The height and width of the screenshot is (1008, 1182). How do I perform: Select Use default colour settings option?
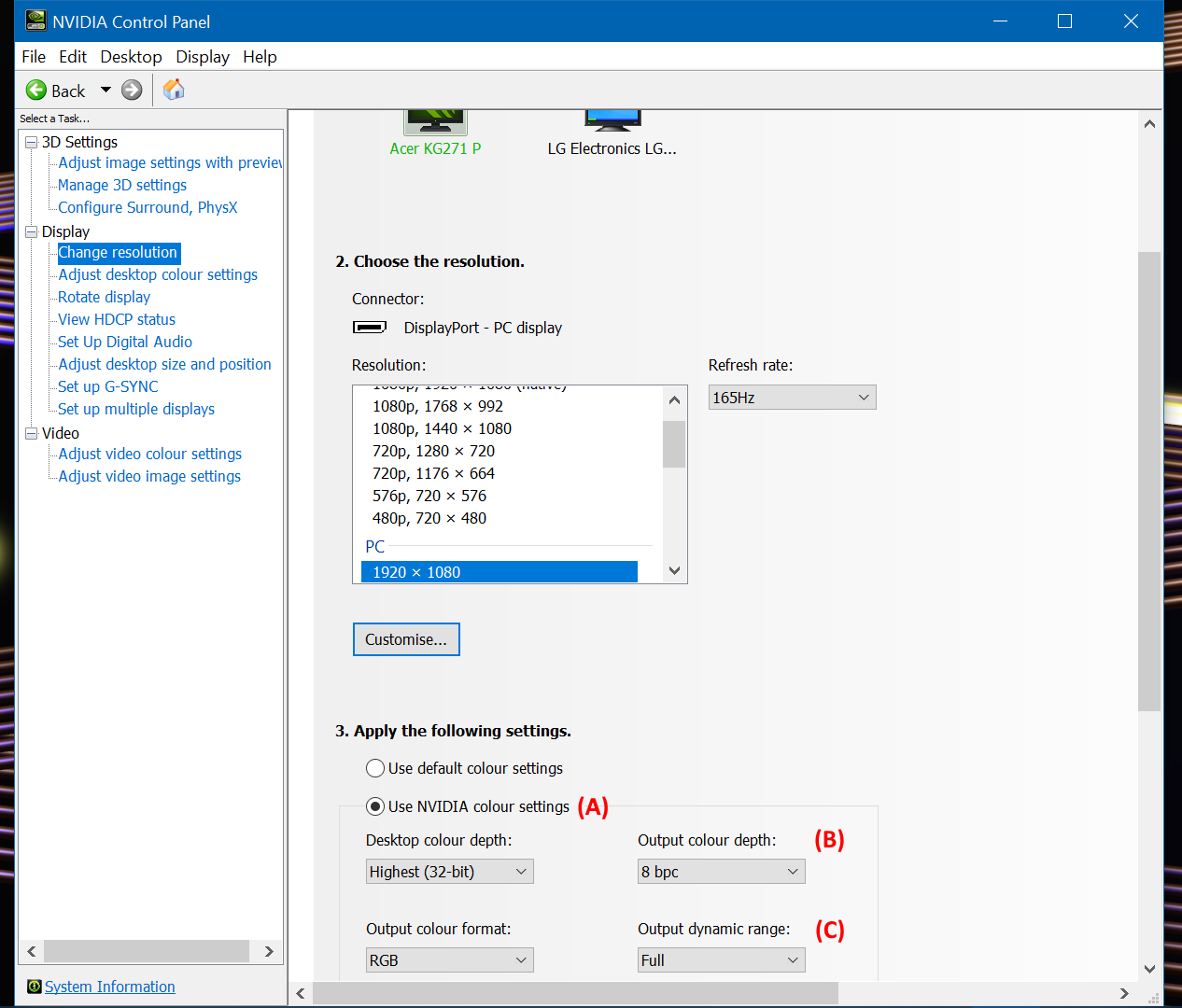coord(375,768)
